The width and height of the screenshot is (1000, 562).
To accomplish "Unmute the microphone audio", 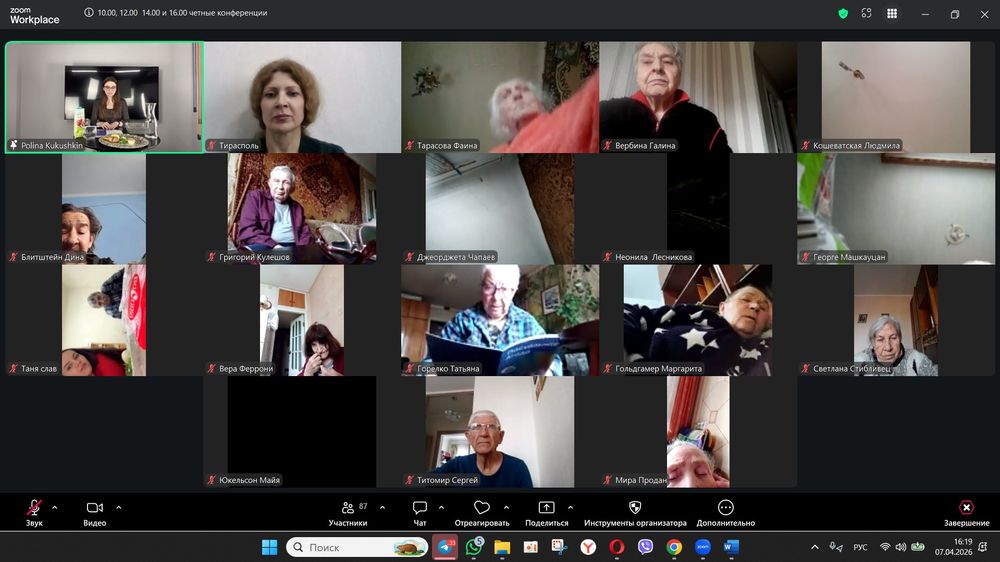I will [34, 512].
